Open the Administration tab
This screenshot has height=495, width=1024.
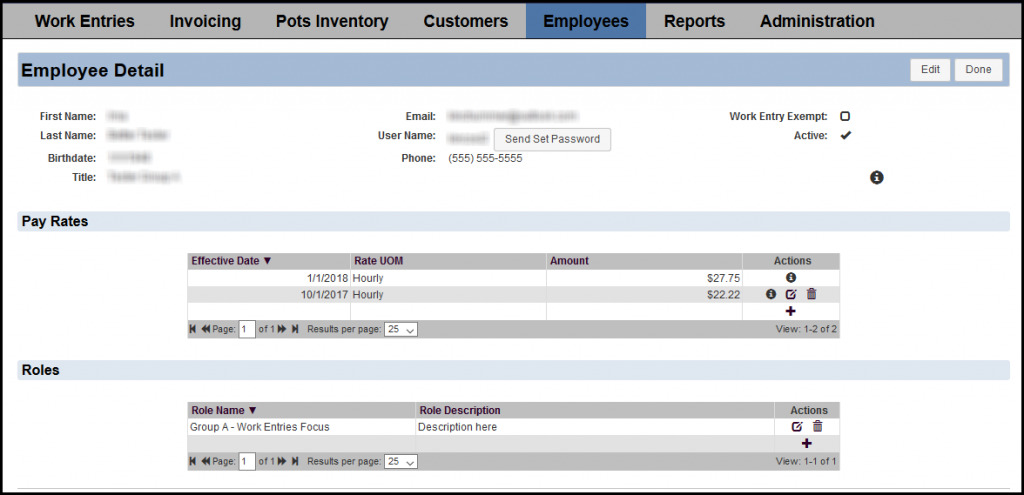pos(817,21)
